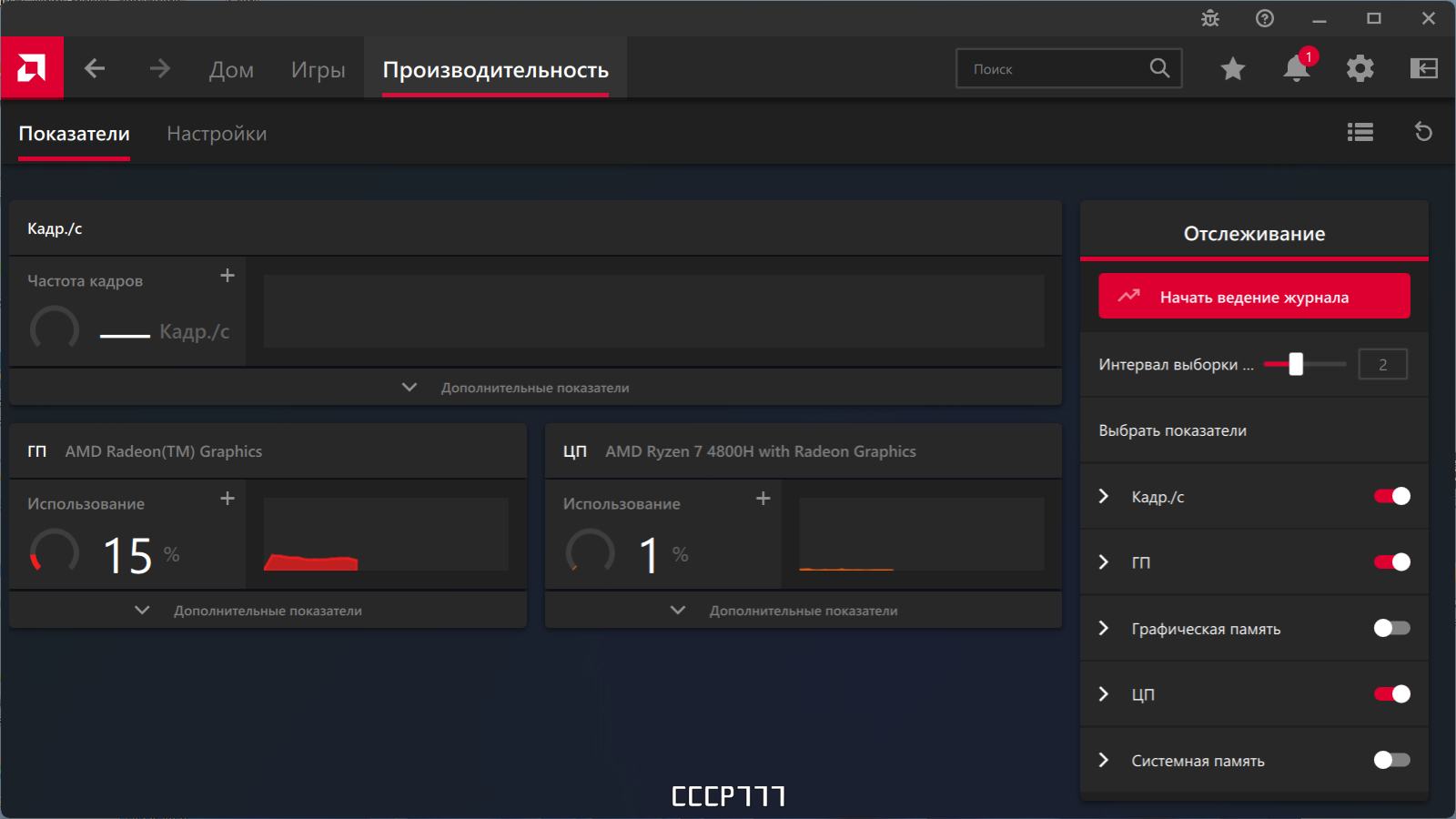Image resolution: width=1456 pixels, height=819 pixels.
Task: Click the sampling interval value field
Action: click(1382, 364)
